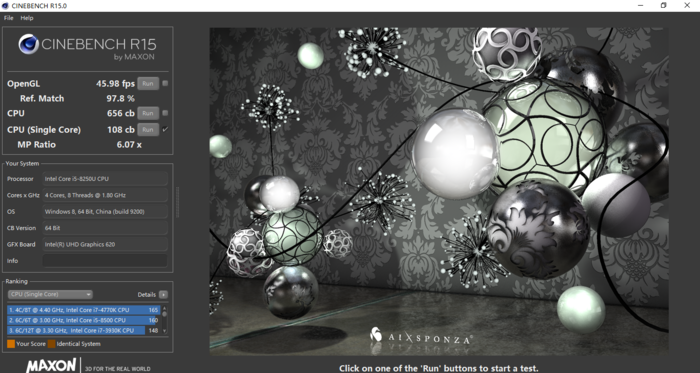Click the ranking list scroll down arrow
This screenshot has width=700, height=373.
(165, 331)
